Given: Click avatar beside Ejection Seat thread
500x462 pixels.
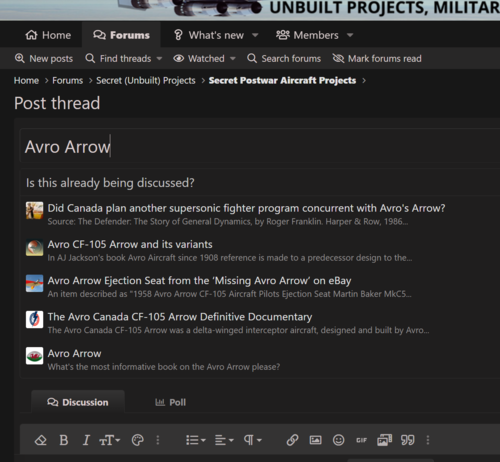Looking at the screenshot, I should pos(35,283).
